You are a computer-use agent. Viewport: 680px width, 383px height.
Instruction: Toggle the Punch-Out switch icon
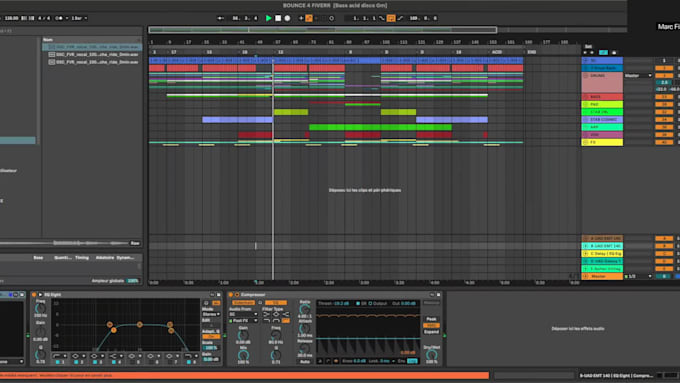(x=400, y=18)
